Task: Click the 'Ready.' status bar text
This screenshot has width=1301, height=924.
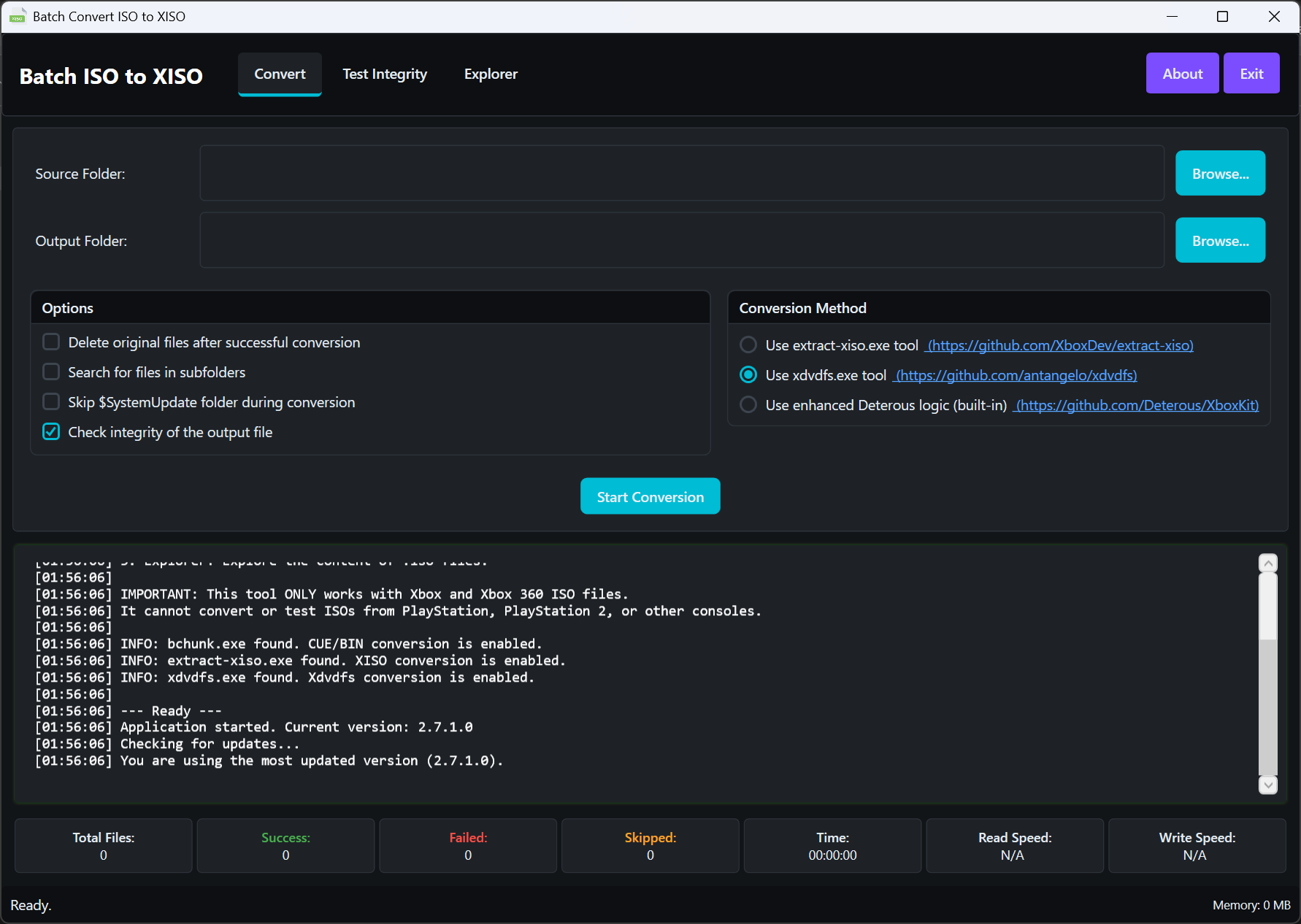Action: (31, 905)
